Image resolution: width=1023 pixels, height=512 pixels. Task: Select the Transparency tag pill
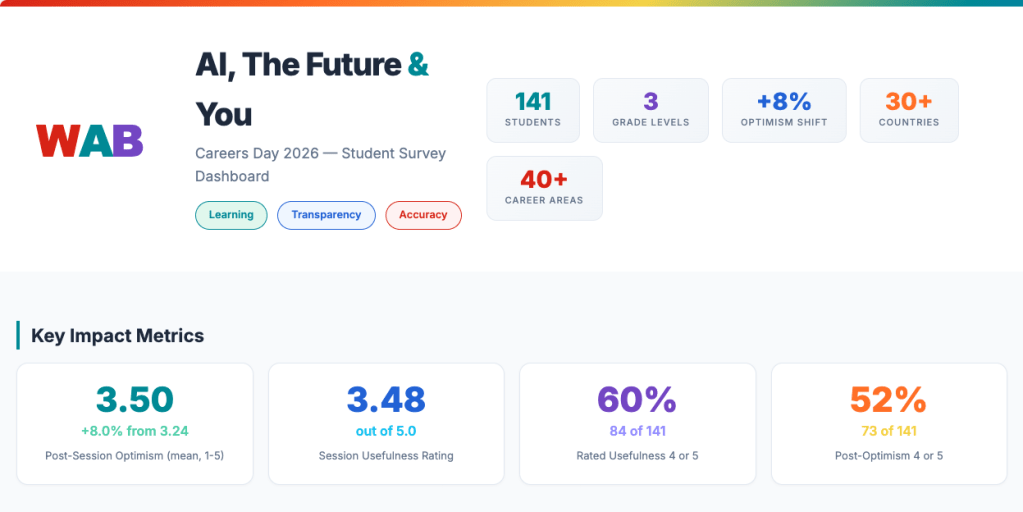326,215
